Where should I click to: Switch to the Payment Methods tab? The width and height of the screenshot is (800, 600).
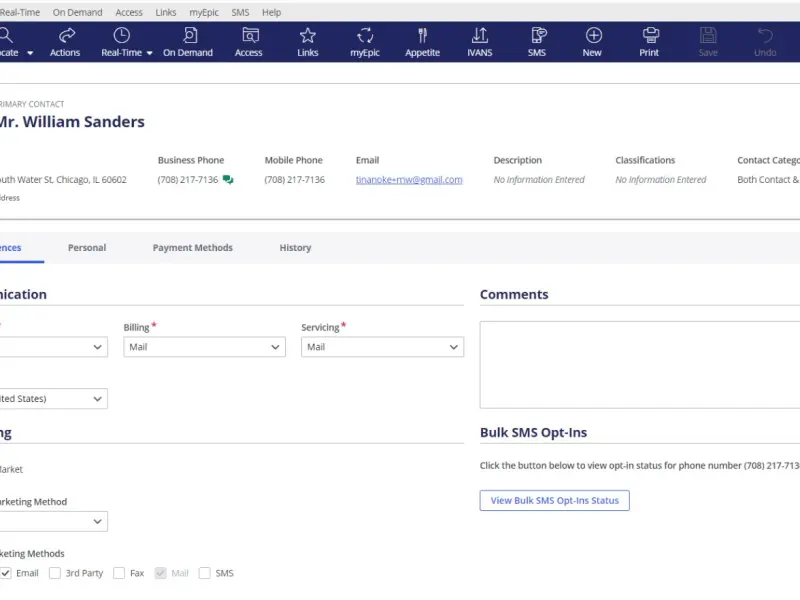(192, 247)
